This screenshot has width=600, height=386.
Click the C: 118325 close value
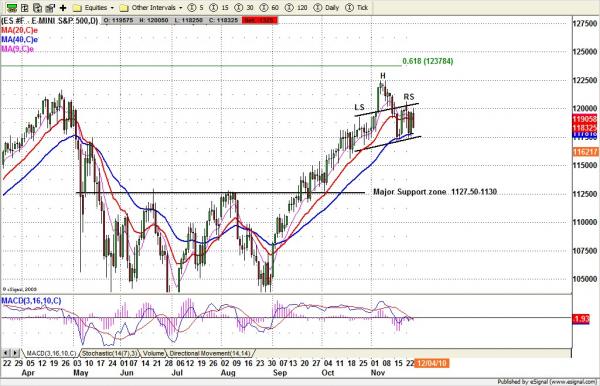click(x=224, y=20)
